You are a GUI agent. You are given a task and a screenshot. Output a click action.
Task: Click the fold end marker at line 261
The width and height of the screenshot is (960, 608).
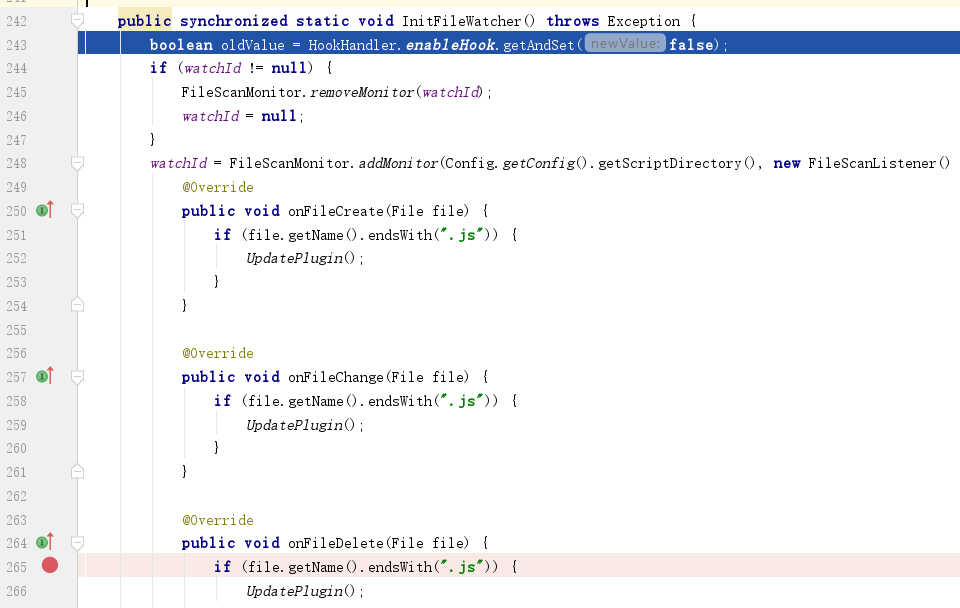pyautogui.click(x=78, y=471)
